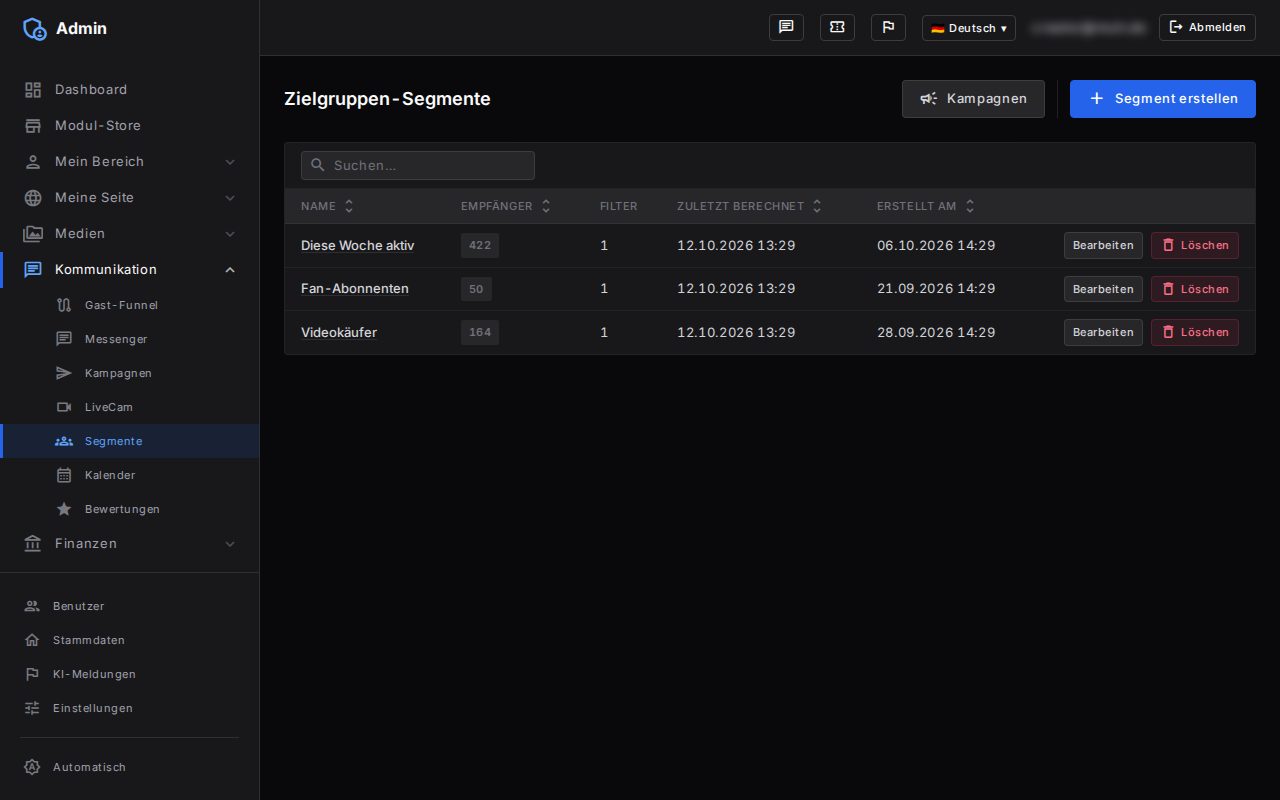This screenshot has width=1280, height=800.
Task: Open the flag reports icon in header
Action: (888, 27)
